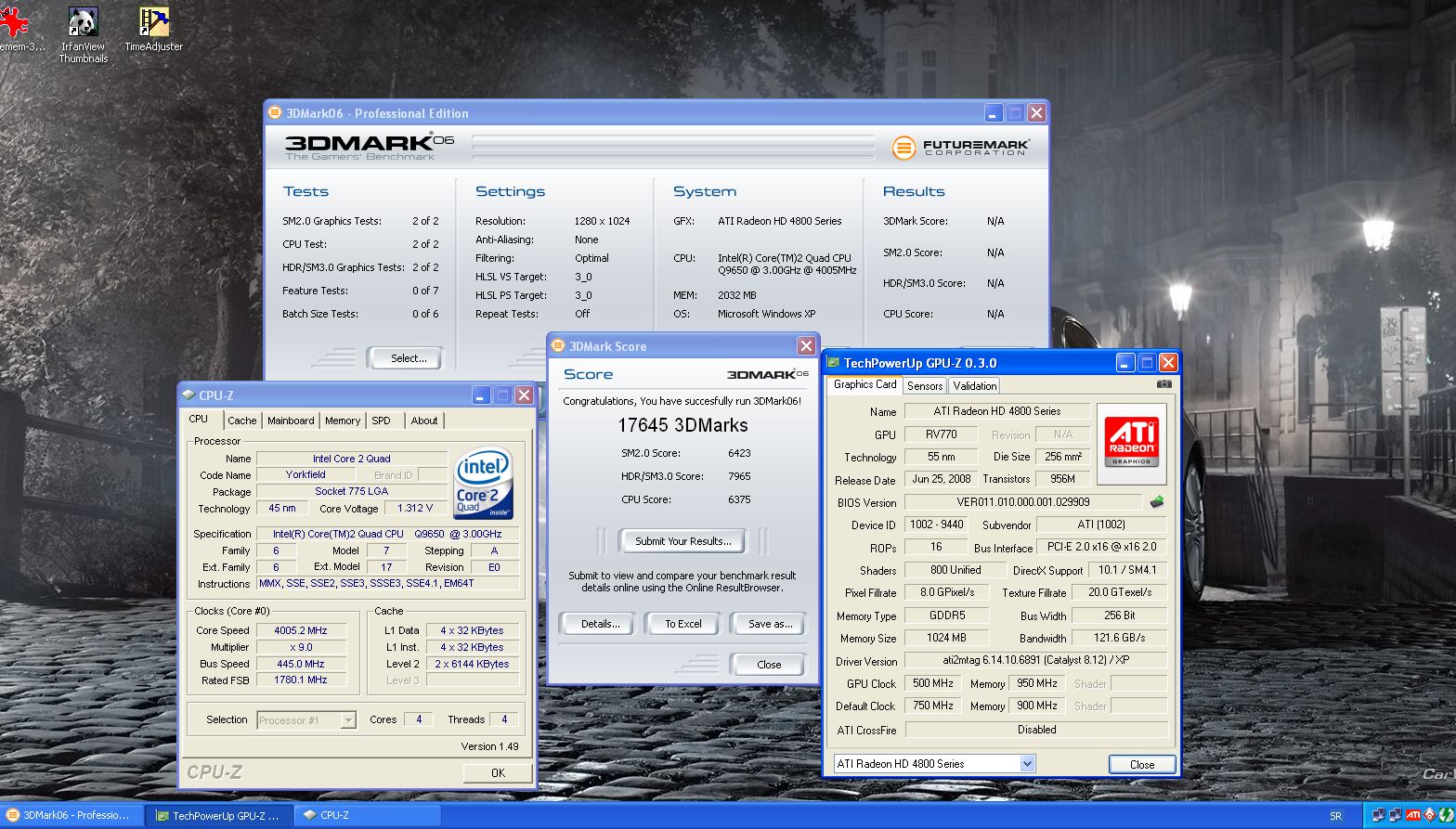1456x829 pixels.
Task: Open the Mainboard tab in CPU-Z
Action: [291, 421]
